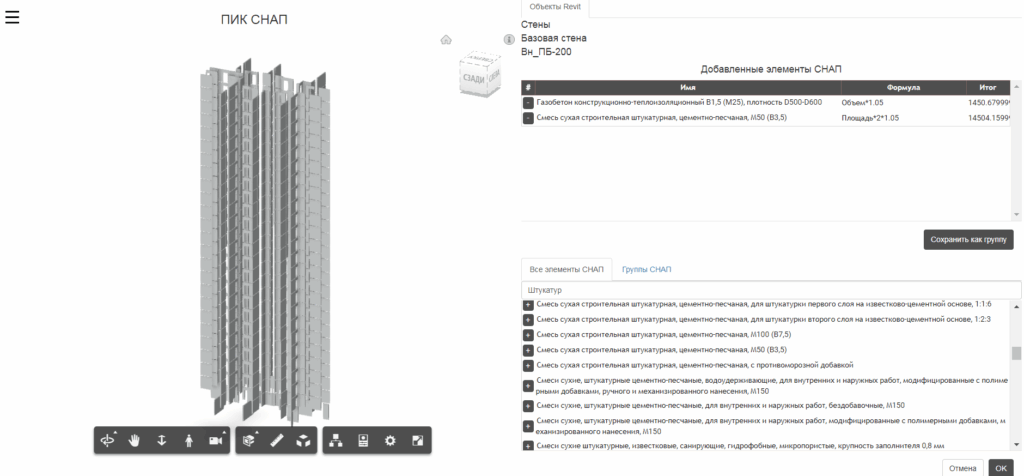Click the Стены category label
Viewport: 1024px width, 476px height.
[536, 25]
